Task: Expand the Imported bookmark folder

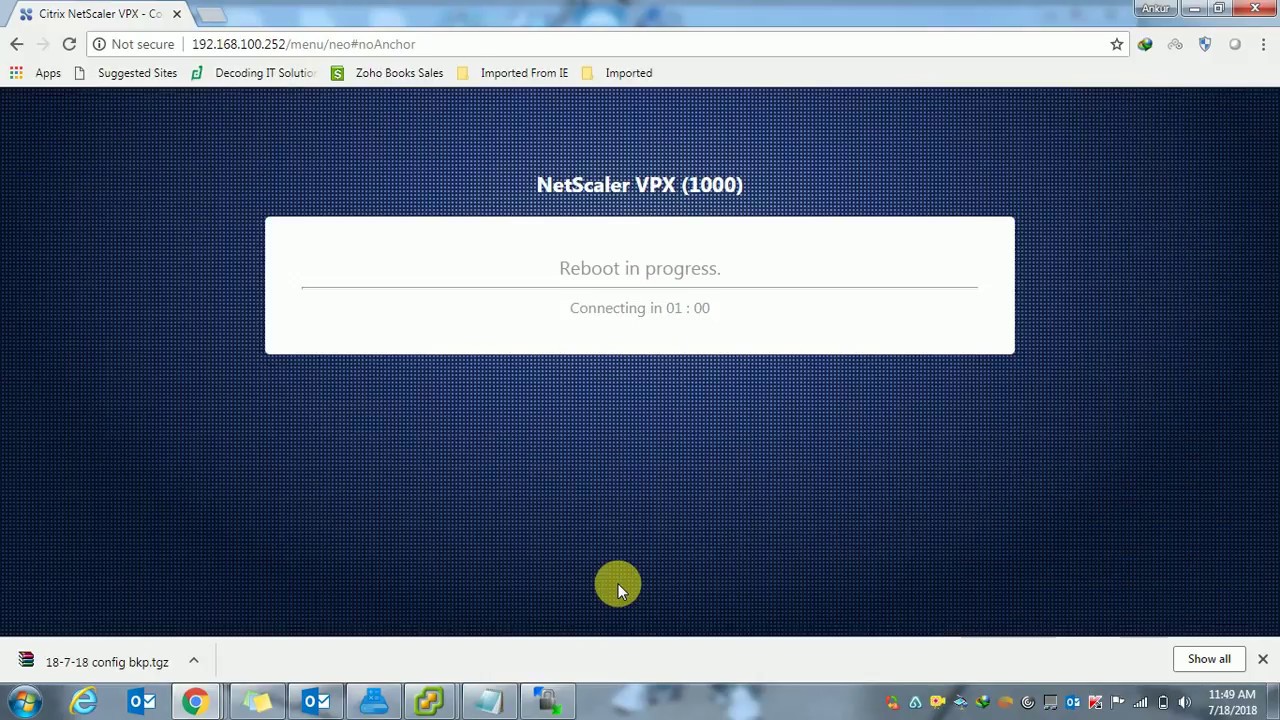Action: [617, 73]
